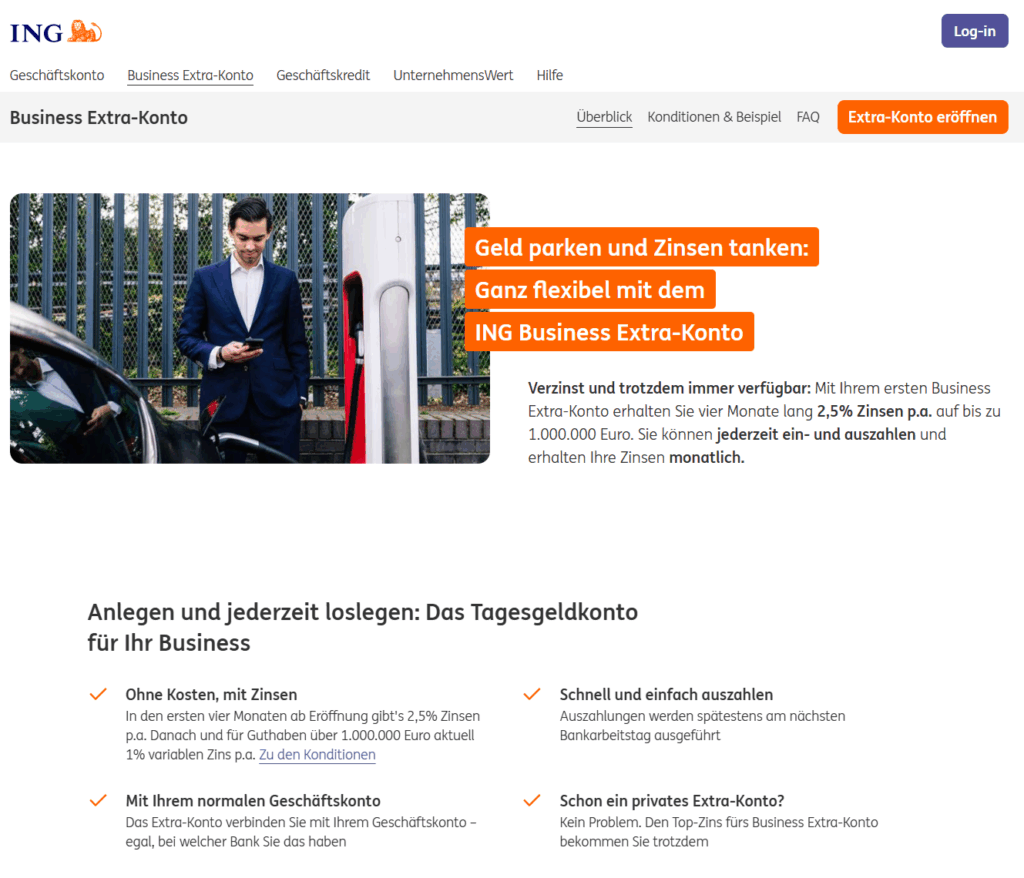Image resolution: width=1024 pixels, height=878 pixels.
Task: Click the ING lion logo
Action: (x=56, y=32)
